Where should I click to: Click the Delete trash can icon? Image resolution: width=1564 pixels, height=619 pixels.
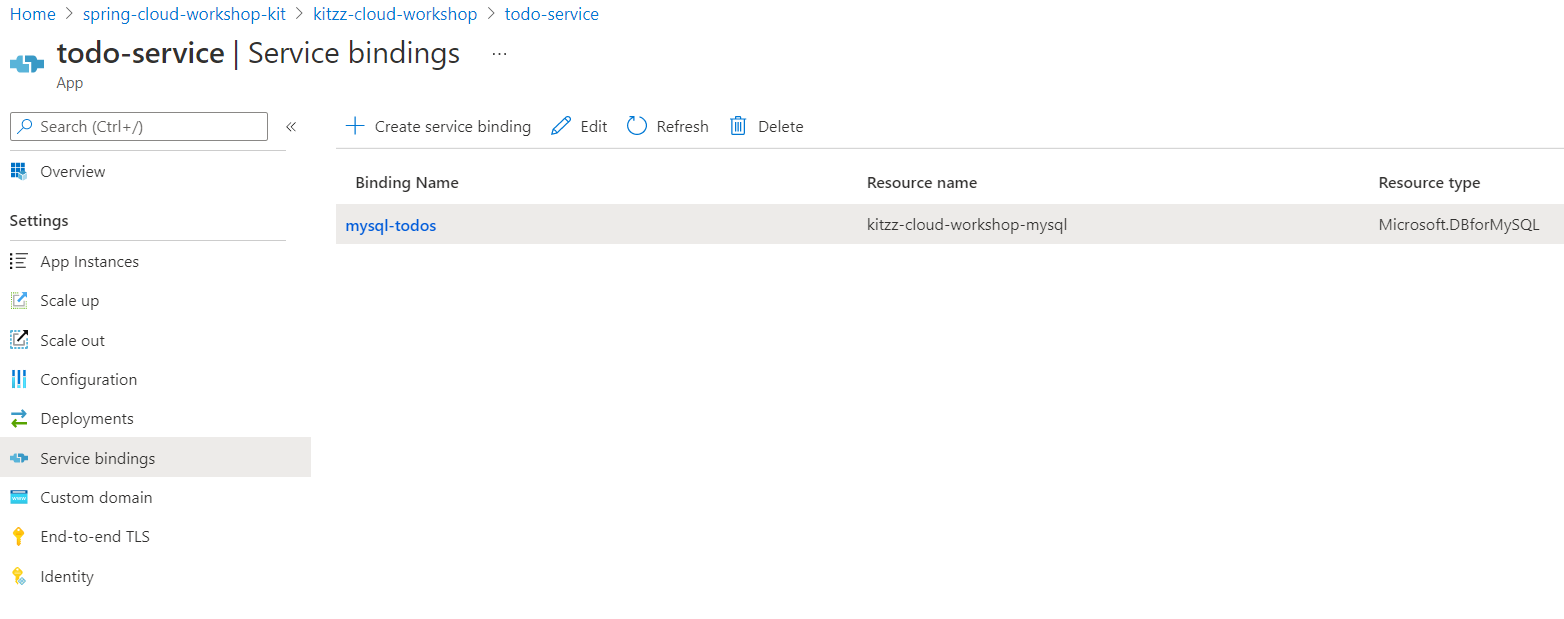pyautogui.click(x=738, y=126)
